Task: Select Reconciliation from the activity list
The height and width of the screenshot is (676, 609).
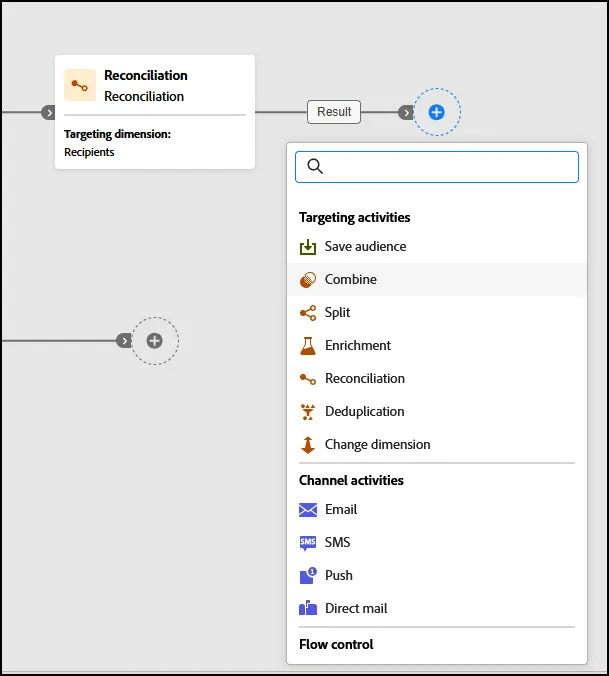Action: click(437, 379)
